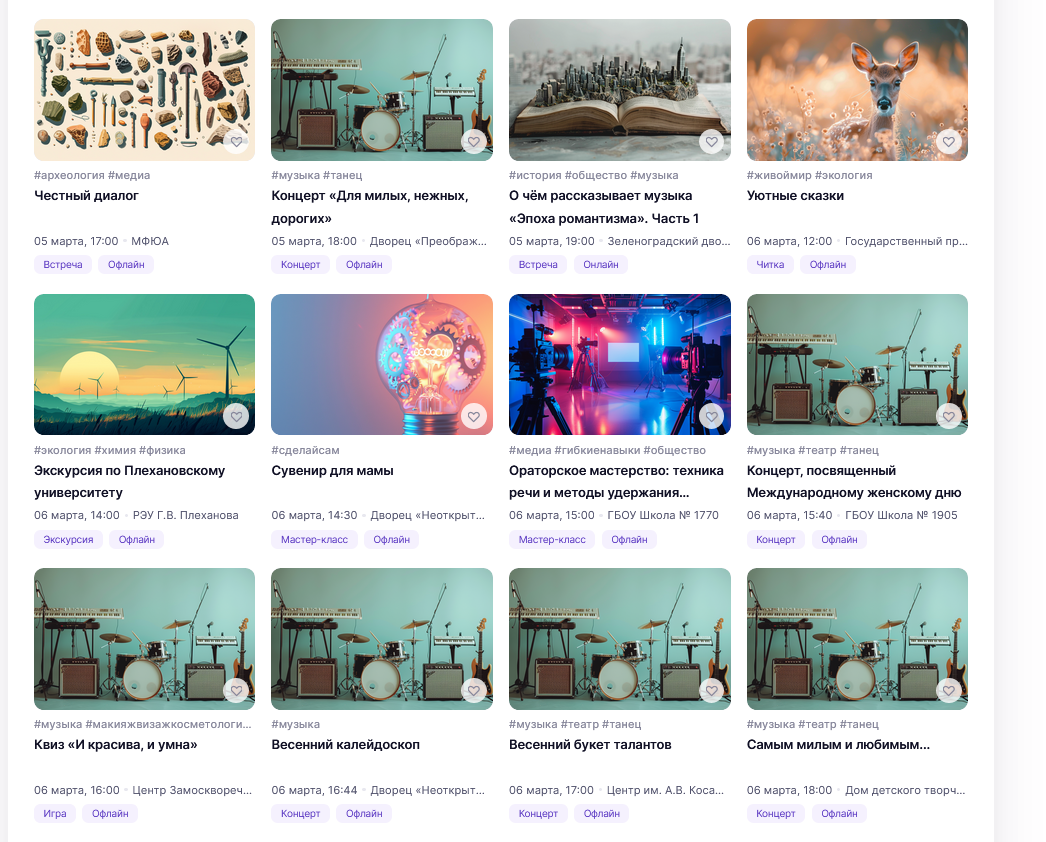Heart the Международному женскому дню concert card

pos(949,416)
